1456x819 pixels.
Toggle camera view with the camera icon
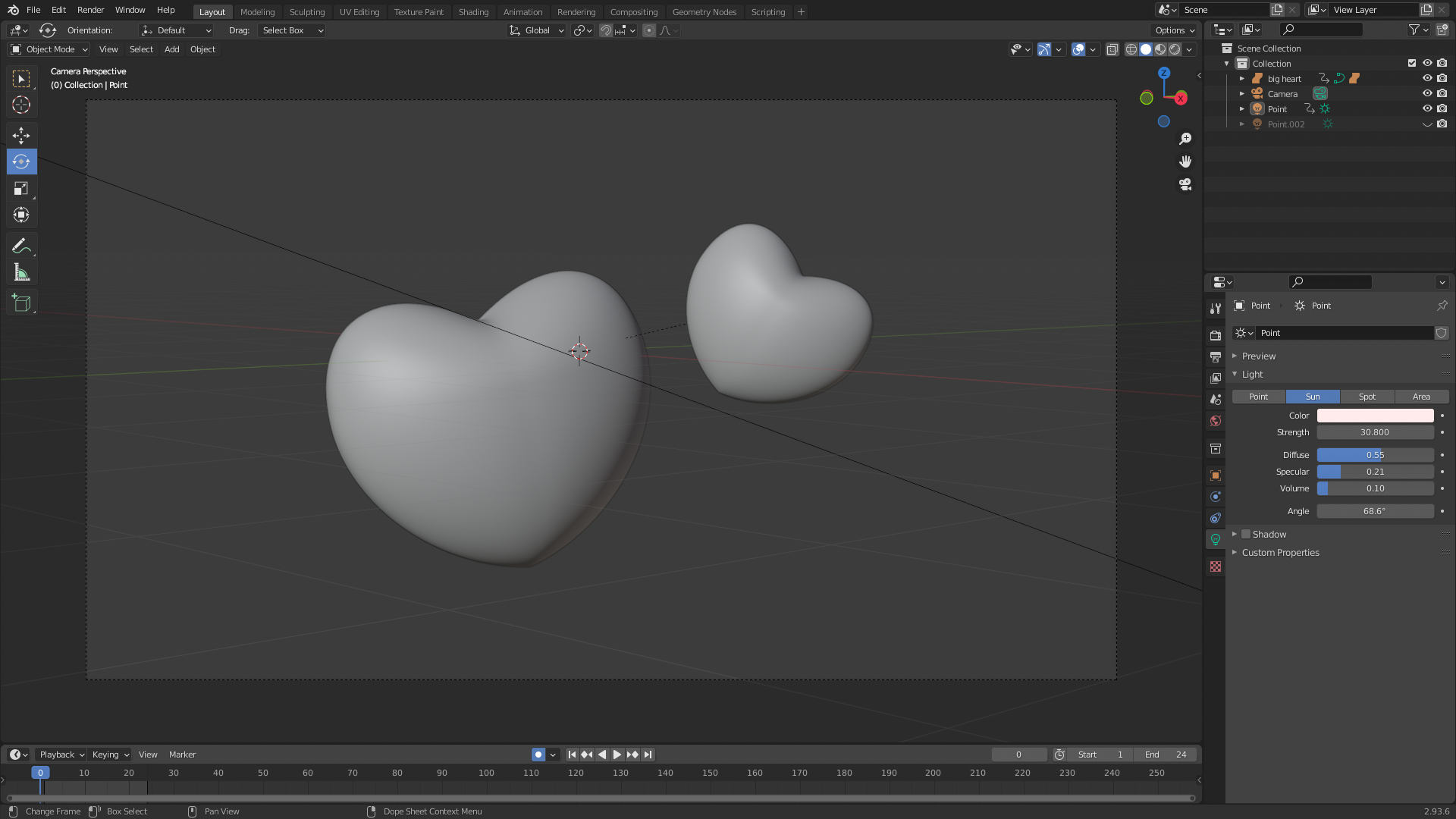click(1185, 184)
